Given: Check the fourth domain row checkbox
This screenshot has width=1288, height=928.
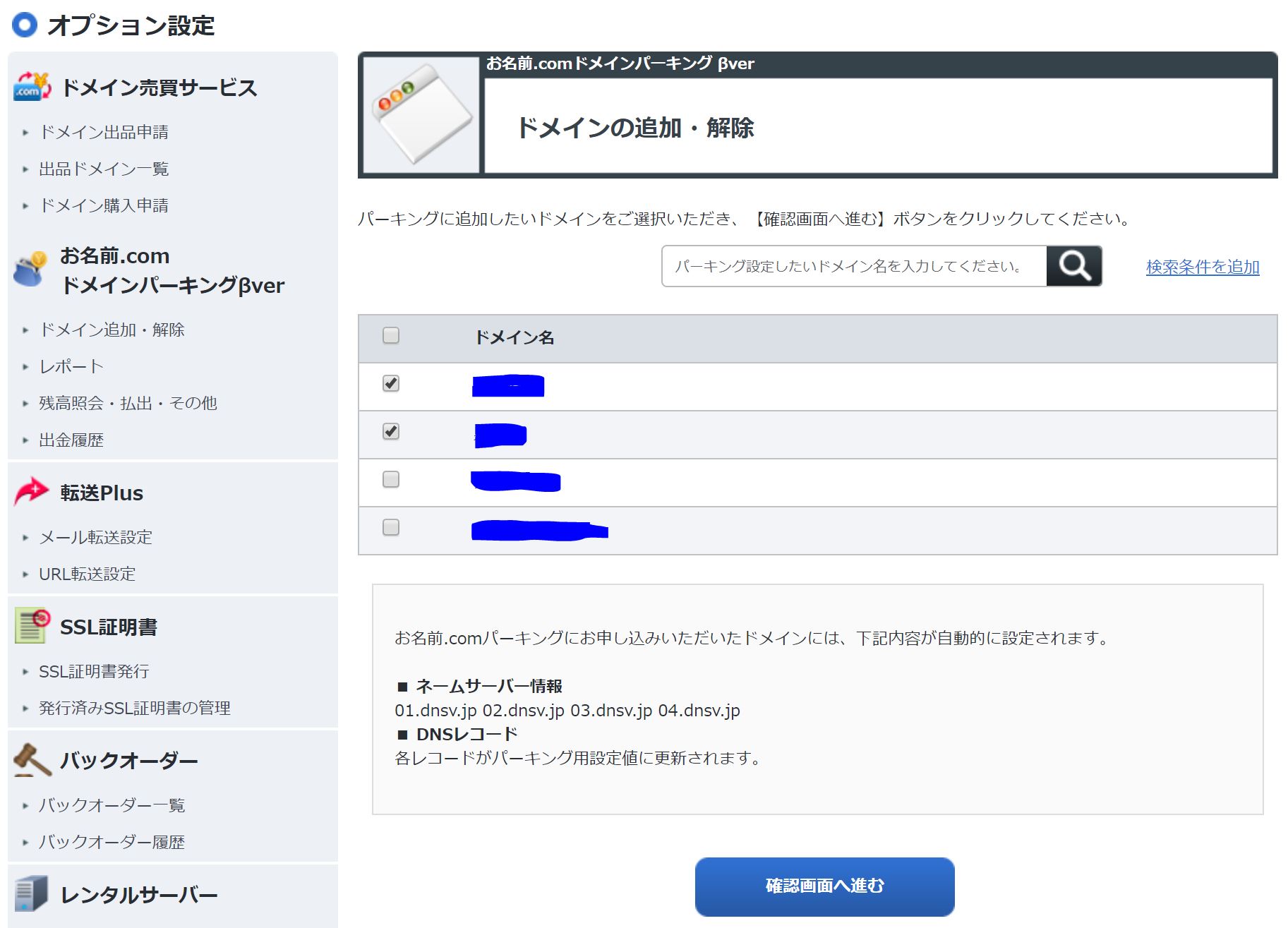Looking at the screenshot, I should pyautogui.click(x=390, y=527).
